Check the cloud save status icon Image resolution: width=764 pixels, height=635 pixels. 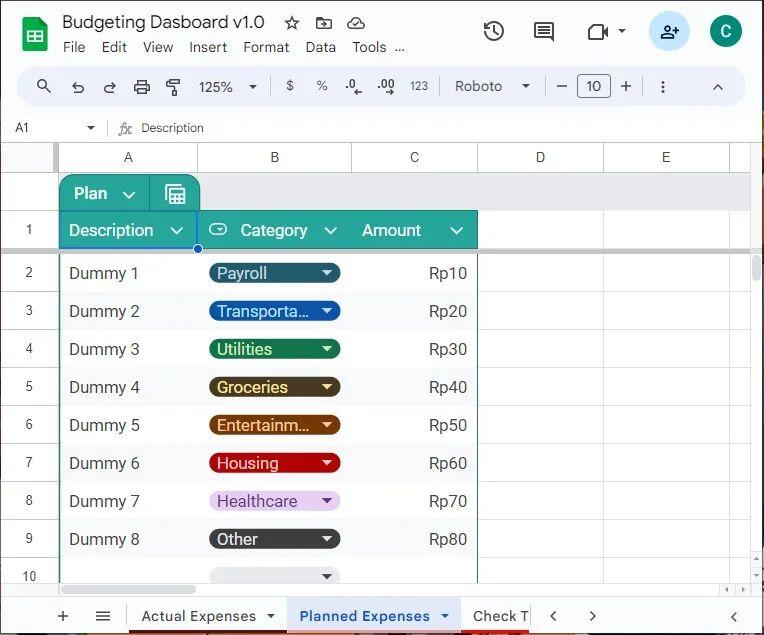point(356,23)
